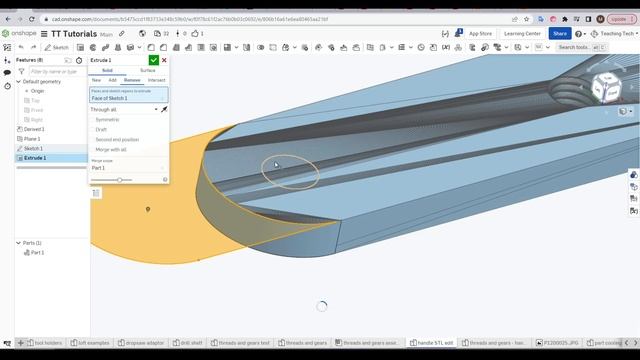Toggle the Symmetric checkbox
This screenshot has height=360, width=640.
(105, 120)
